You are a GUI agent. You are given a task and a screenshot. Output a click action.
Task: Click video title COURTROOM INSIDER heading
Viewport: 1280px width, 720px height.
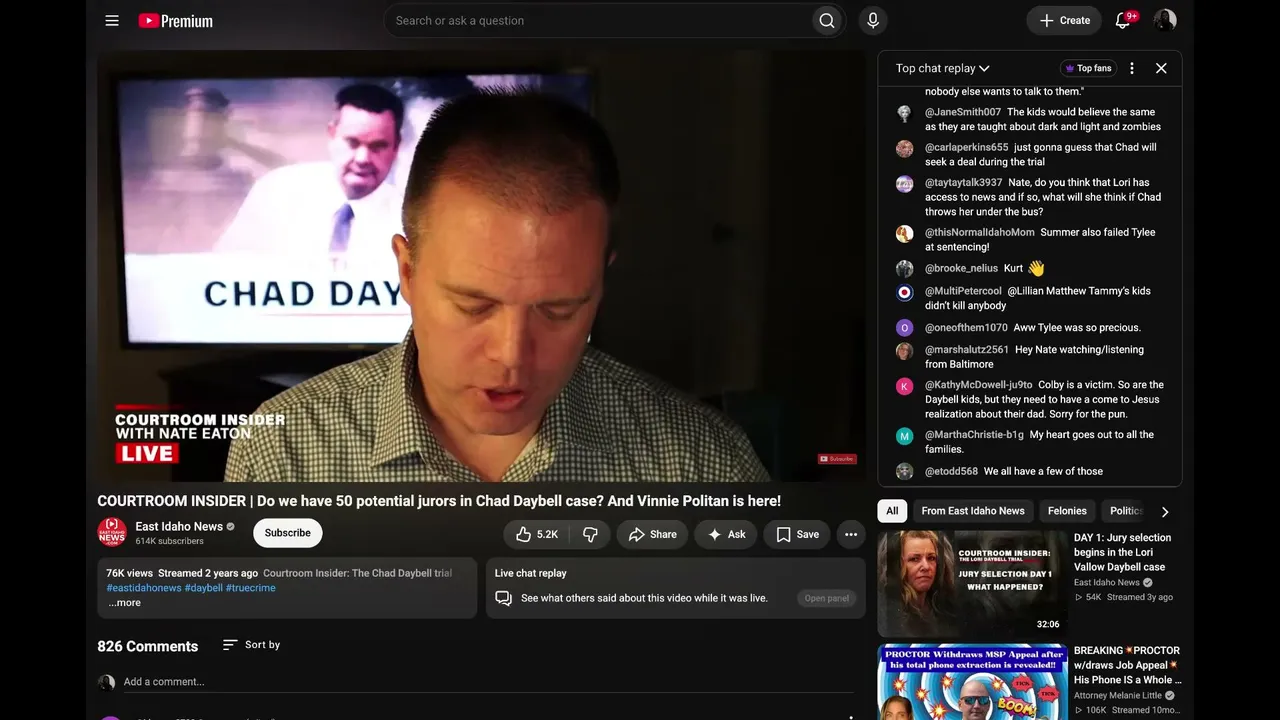[439, 501]
